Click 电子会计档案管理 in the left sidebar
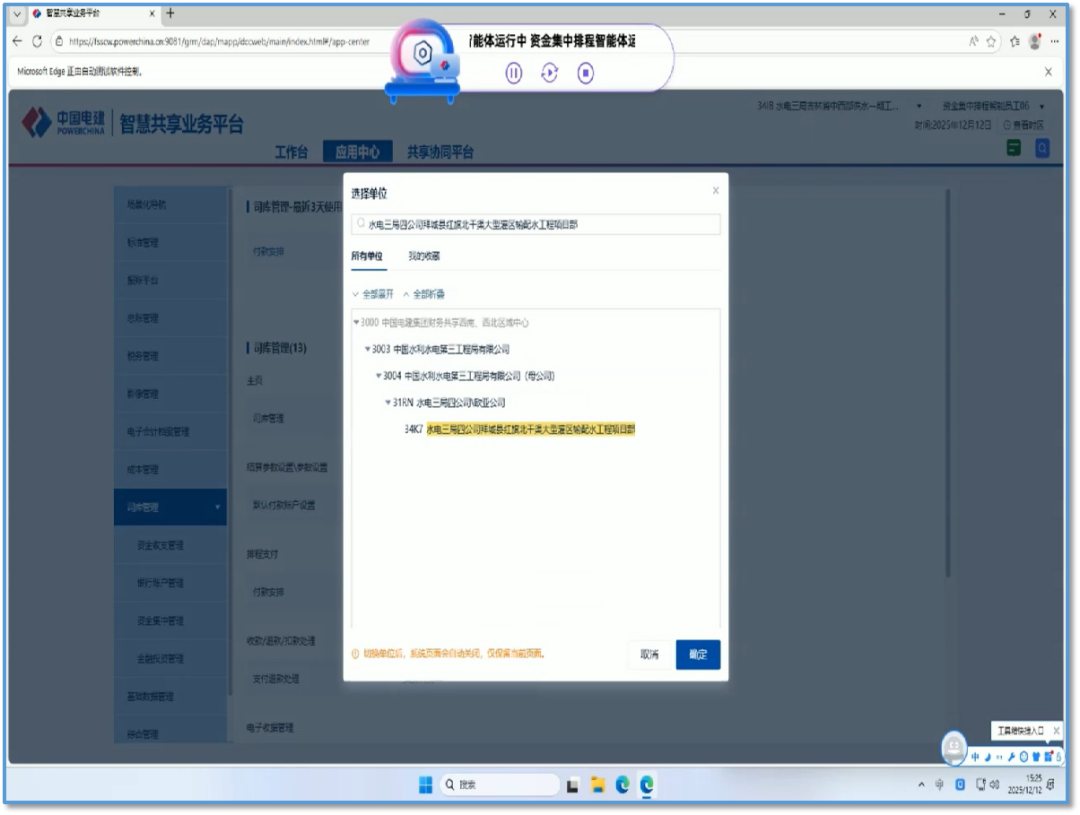This screenshot has height=815, width=1080. (158, 432)
